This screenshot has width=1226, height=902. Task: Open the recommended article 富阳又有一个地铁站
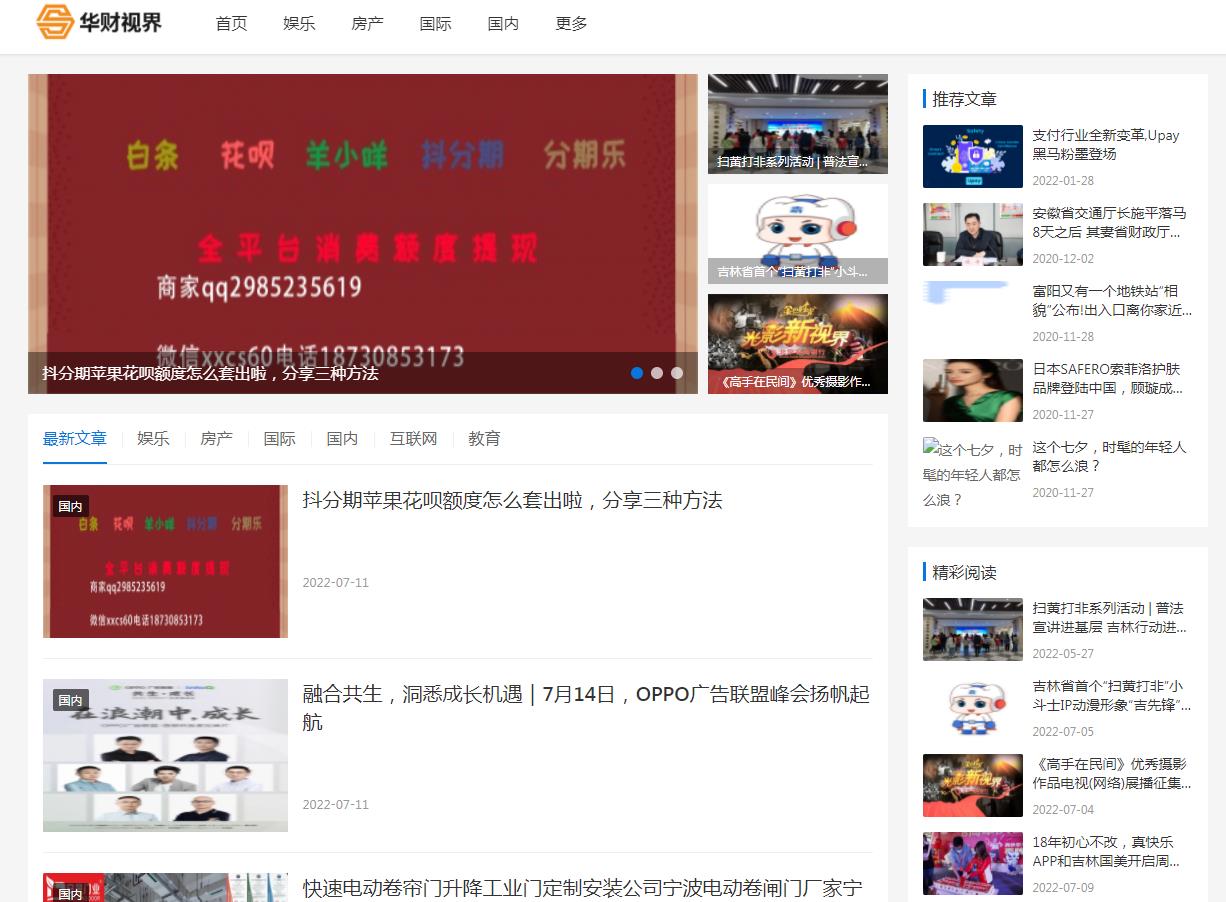point(1112,300)
